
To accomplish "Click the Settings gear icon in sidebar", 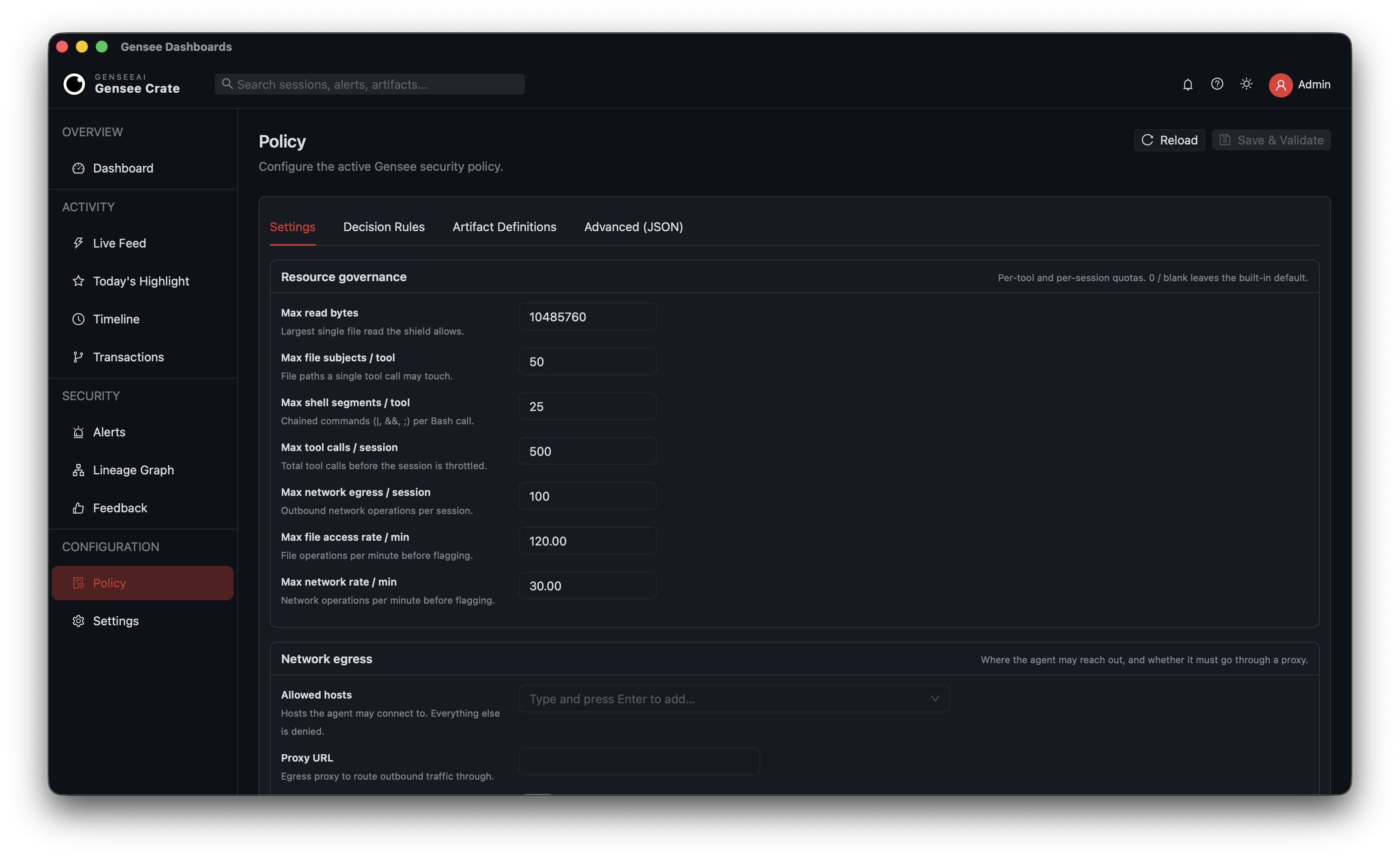I will pyautogui.click(x=78, y=621).
